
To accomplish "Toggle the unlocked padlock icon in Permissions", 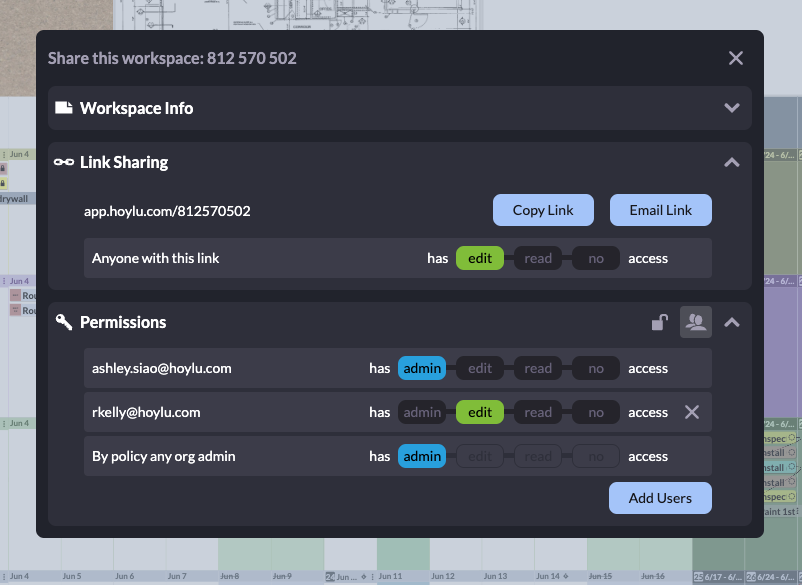I will [660, 322].
